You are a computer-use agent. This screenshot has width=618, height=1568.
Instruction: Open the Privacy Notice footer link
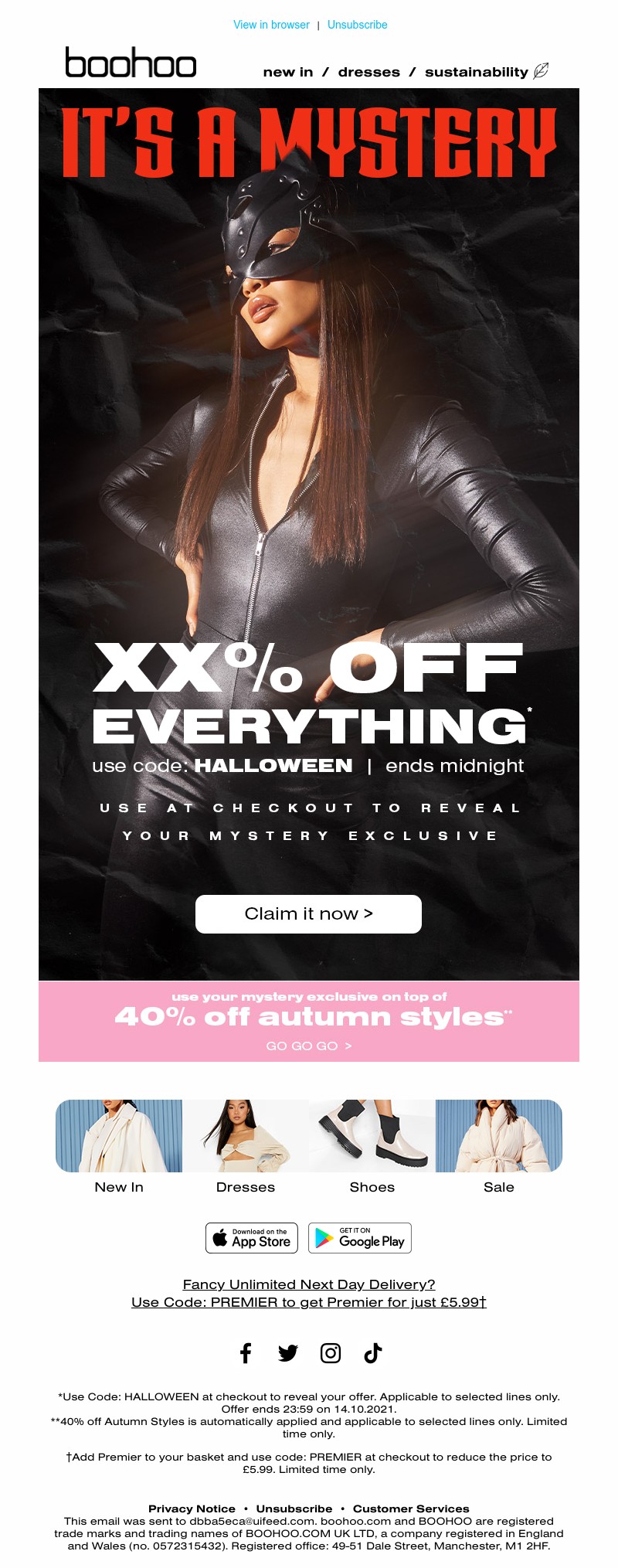coord(192,1508)
